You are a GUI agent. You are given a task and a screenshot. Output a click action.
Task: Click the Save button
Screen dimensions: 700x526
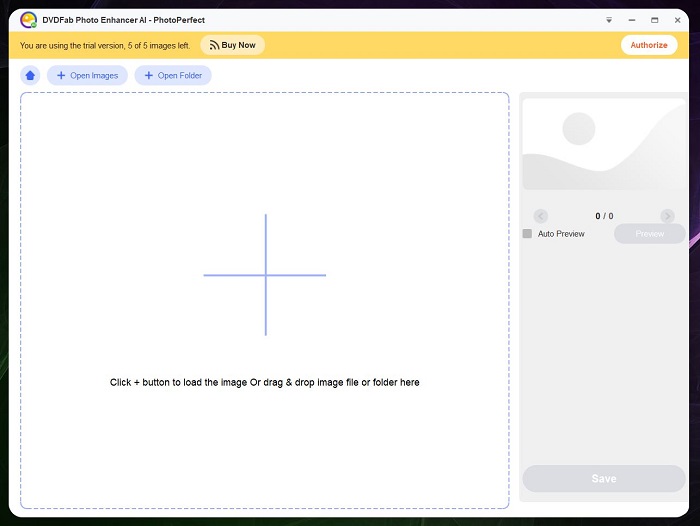point(604,479)
